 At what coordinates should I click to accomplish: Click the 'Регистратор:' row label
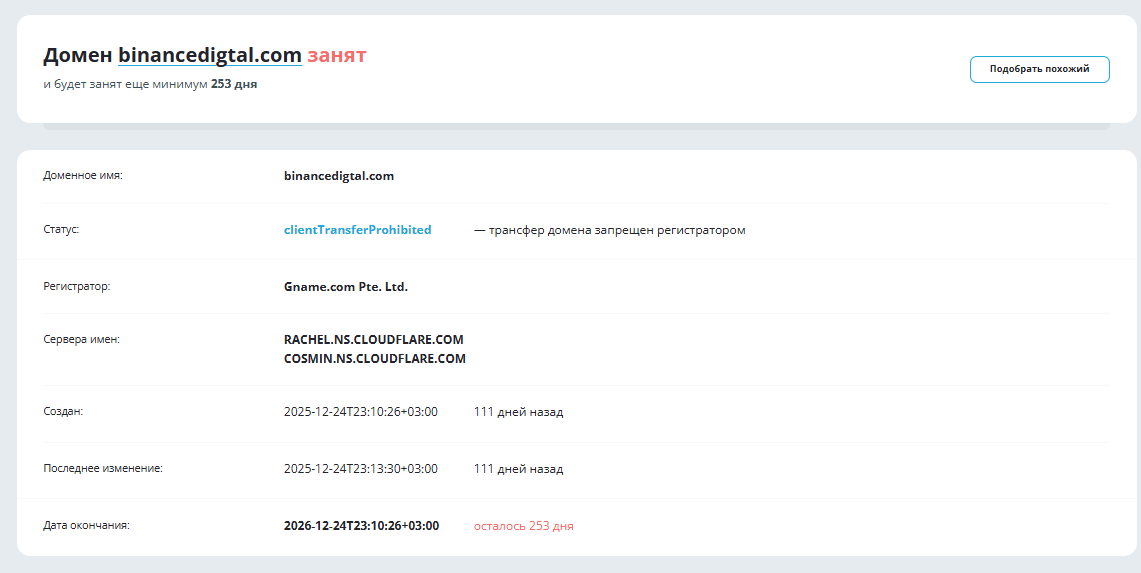77,286
